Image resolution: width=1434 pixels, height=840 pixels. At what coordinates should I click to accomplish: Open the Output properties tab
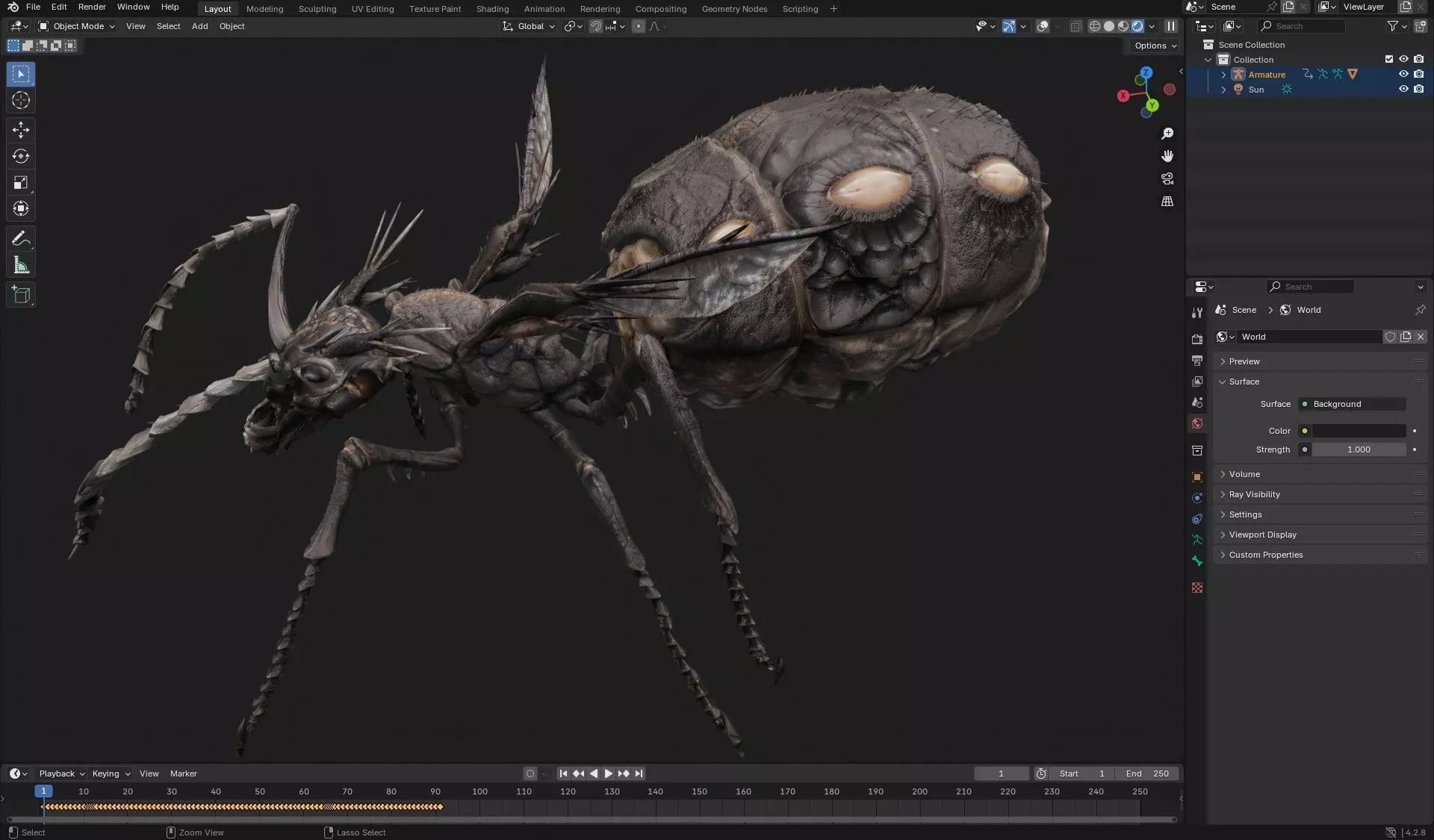point(1197,360)
